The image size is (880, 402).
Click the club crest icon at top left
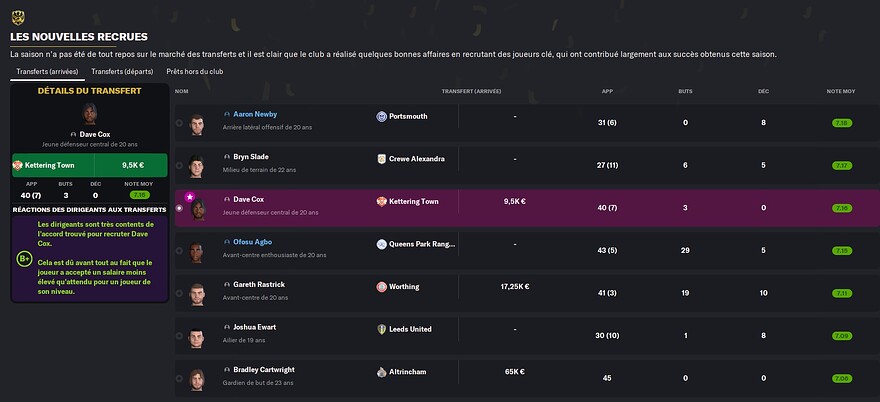click(x=18, y=18)
